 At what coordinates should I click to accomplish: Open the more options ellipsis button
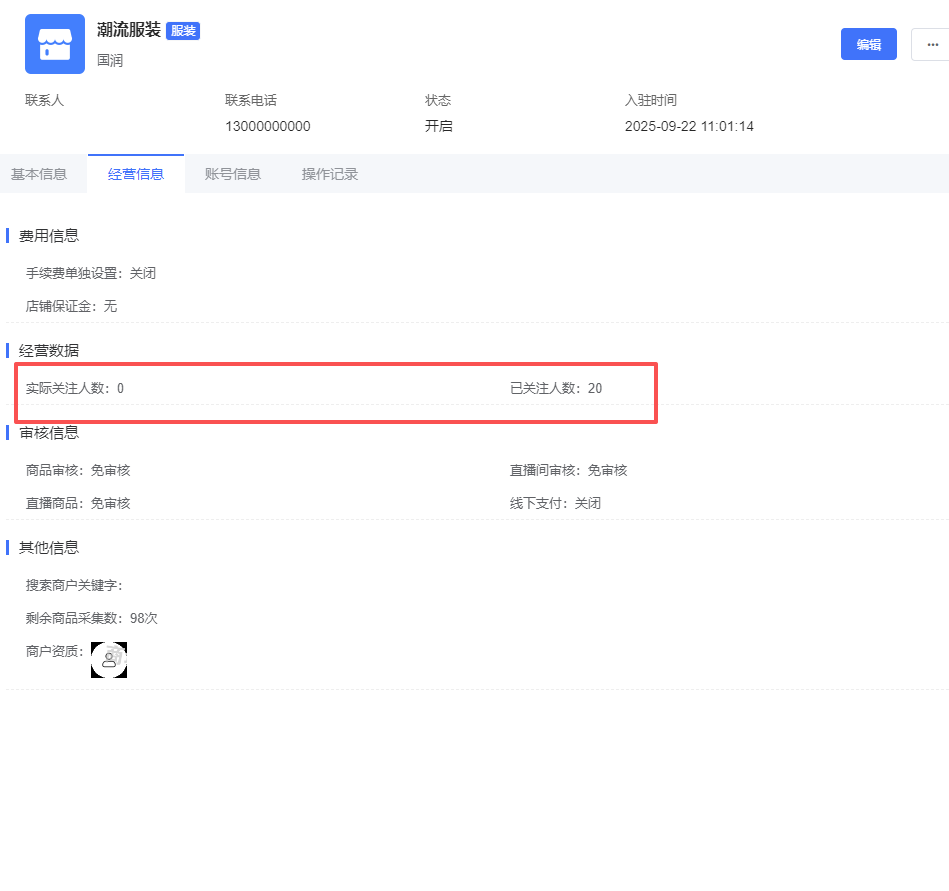tap(931, 44)
